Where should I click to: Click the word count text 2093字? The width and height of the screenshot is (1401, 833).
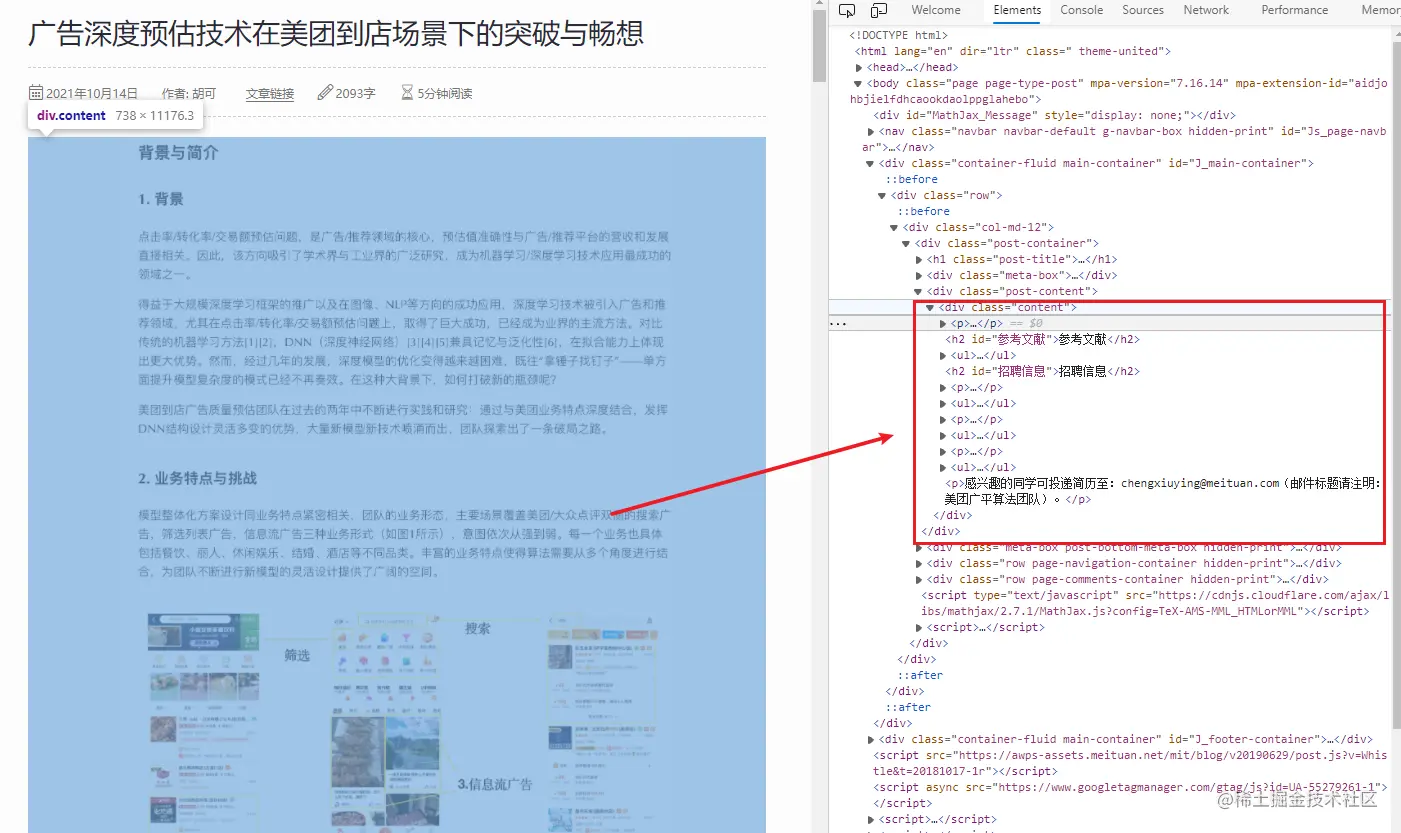356,94
